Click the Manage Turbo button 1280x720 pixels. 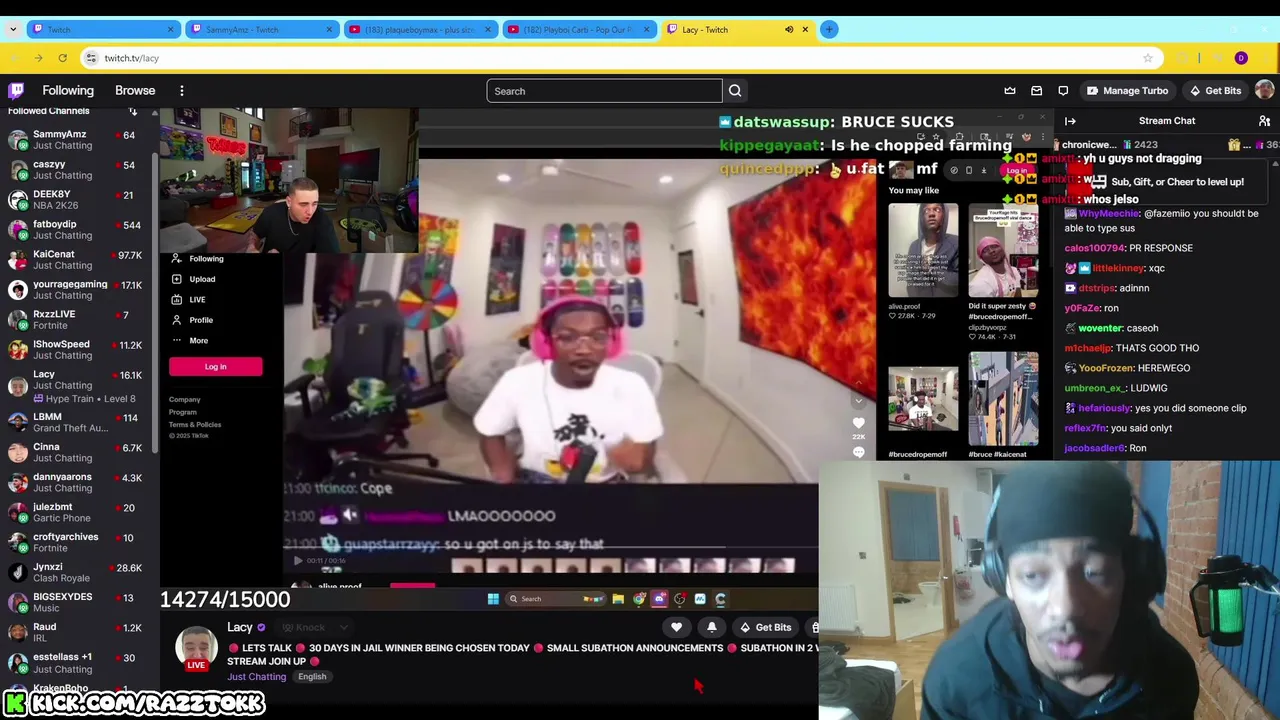click(1127, 91)
